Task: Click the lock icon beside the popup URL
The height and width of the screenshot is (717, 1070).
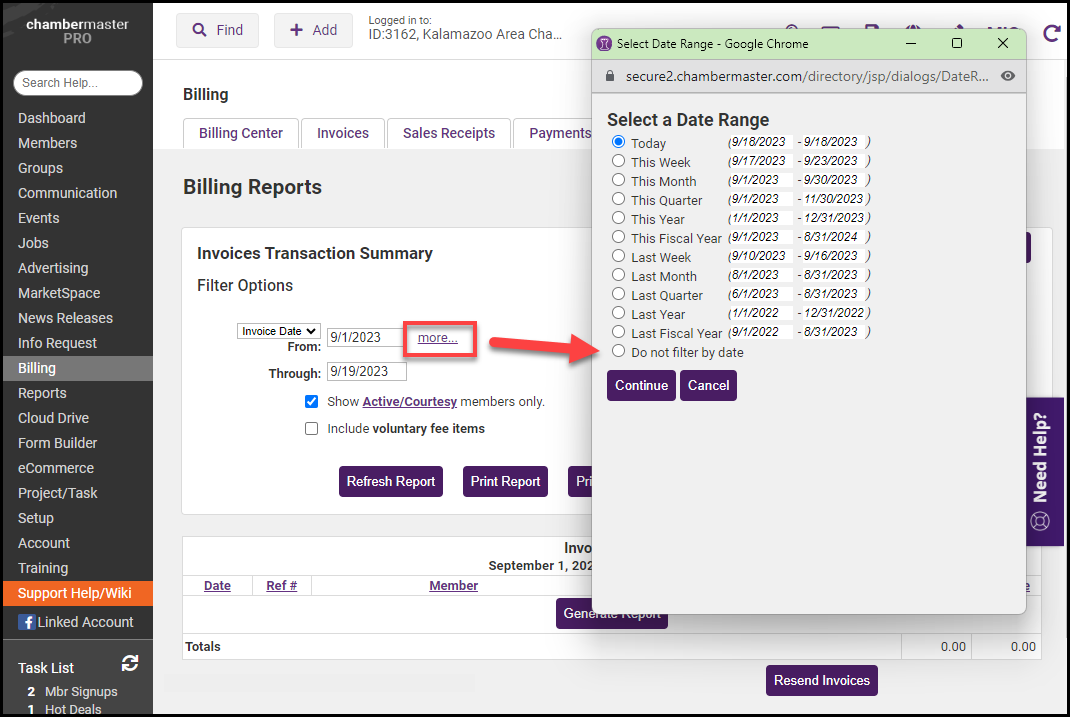Action: pos(610,76)
